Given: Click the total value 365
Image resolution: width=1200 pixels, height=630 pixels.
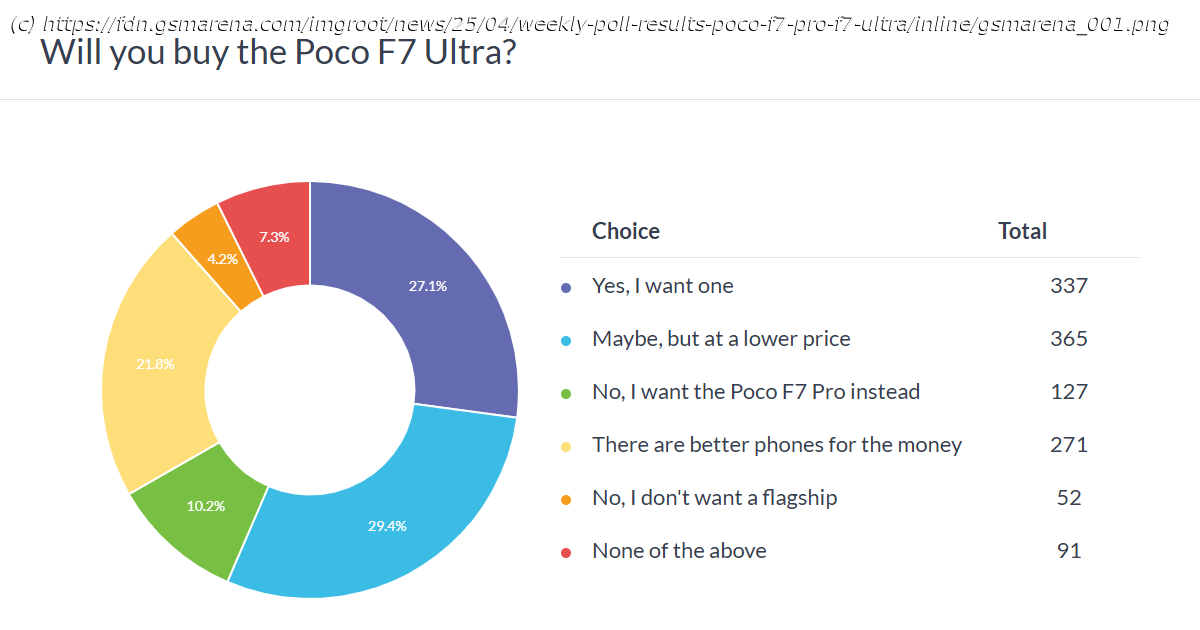Looking at the screenshot, I should coord(1069,339).
